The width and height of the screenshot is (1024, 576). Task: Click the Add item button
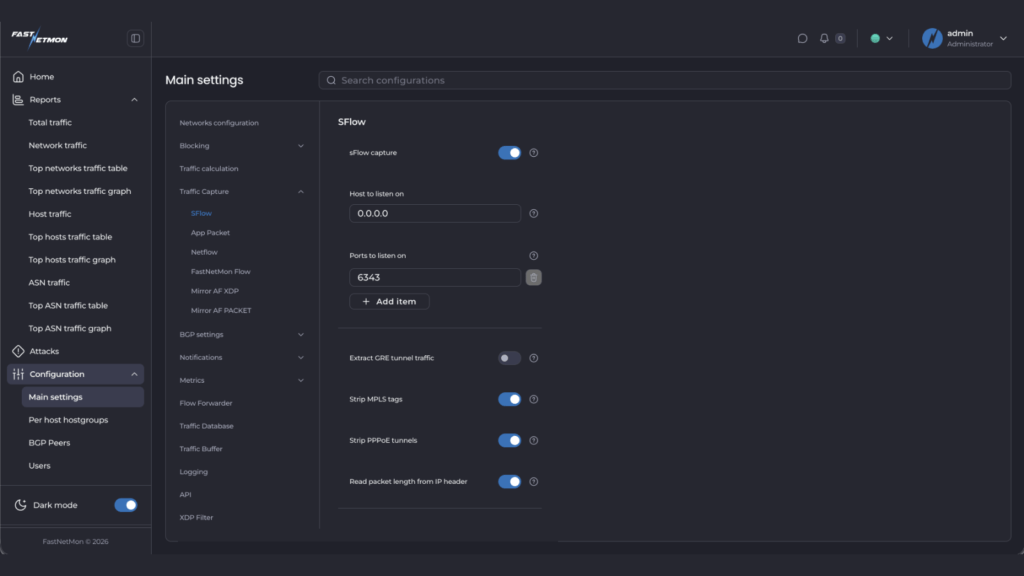[389, 301]
